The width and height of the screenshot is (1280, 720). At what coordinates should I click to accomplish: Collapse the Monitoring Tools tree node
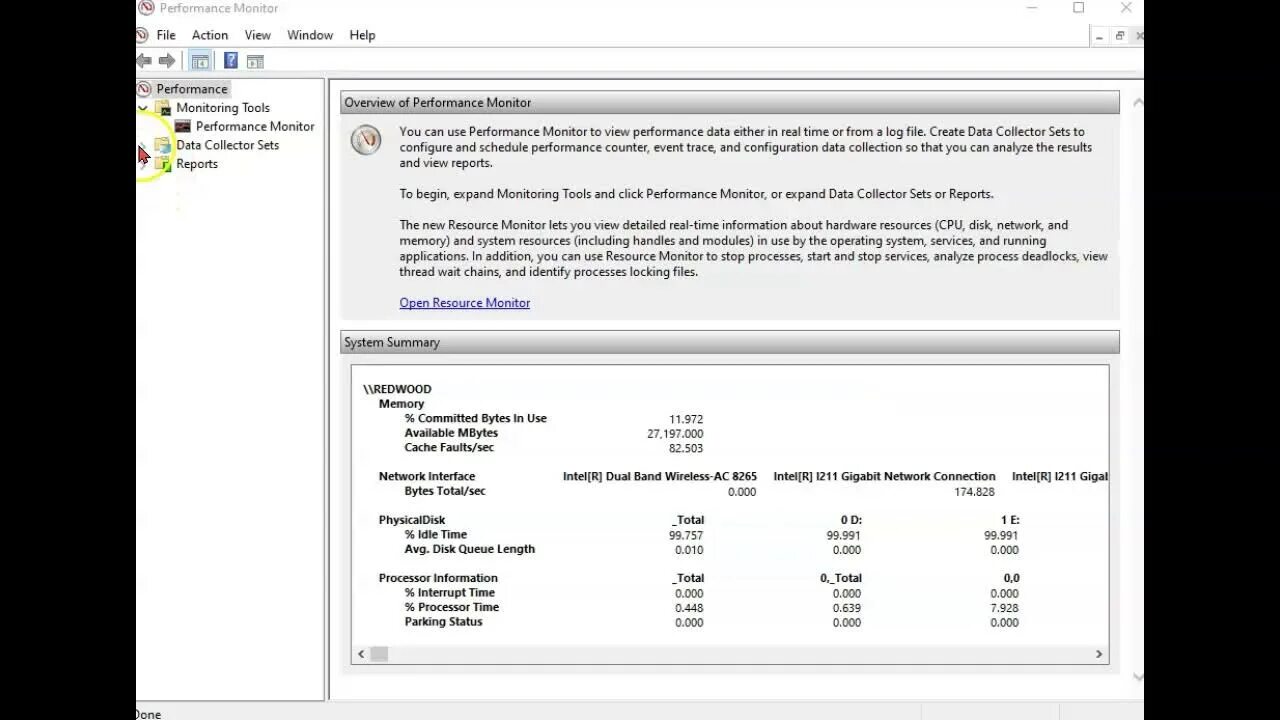pos(143,108)
